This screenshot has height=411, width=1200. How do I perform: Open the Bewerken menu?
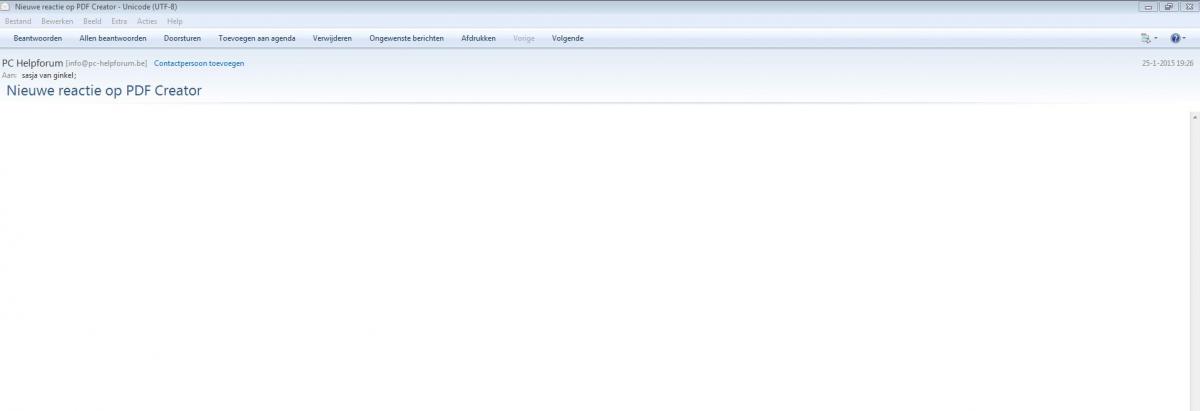coord(58,21)
